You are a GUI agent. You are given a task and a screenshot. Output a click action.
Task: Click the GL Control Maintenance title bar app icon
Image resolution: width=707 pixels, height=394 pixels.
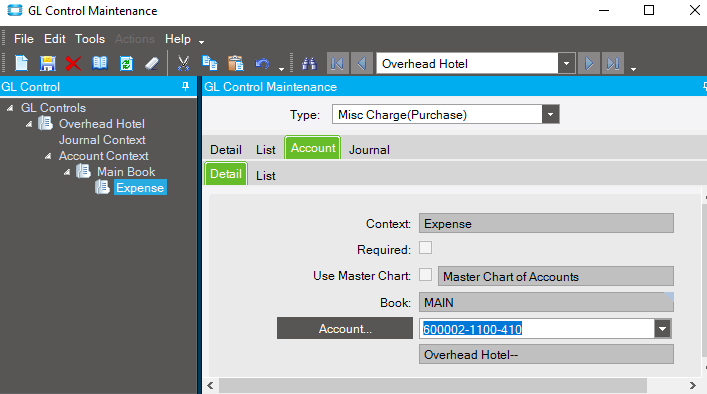pos(14,10)
